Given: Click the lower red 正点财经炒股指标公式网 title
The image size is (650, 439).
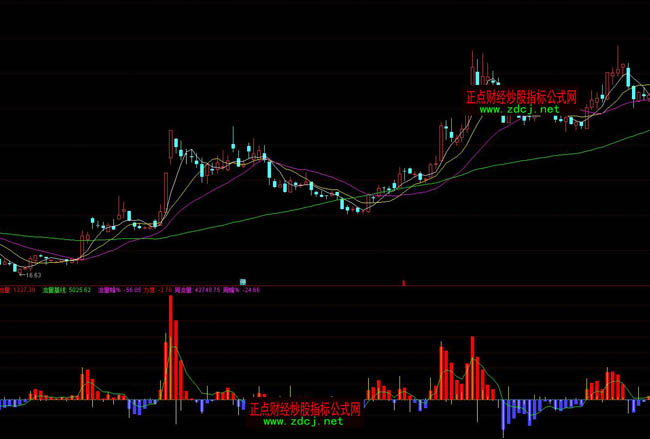Looking at the screenshot, I should point(304,409).
